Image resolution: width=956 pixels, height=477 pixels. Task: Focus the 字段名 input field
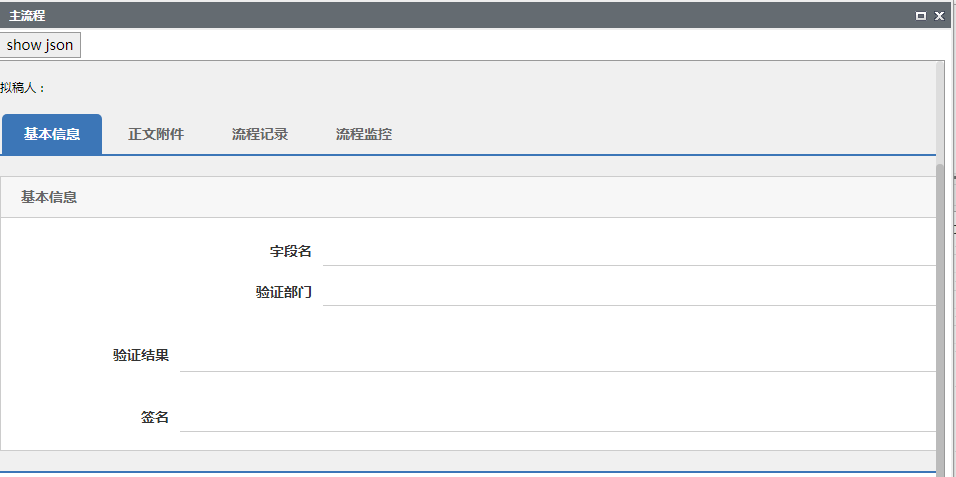[x=628, y=251]
